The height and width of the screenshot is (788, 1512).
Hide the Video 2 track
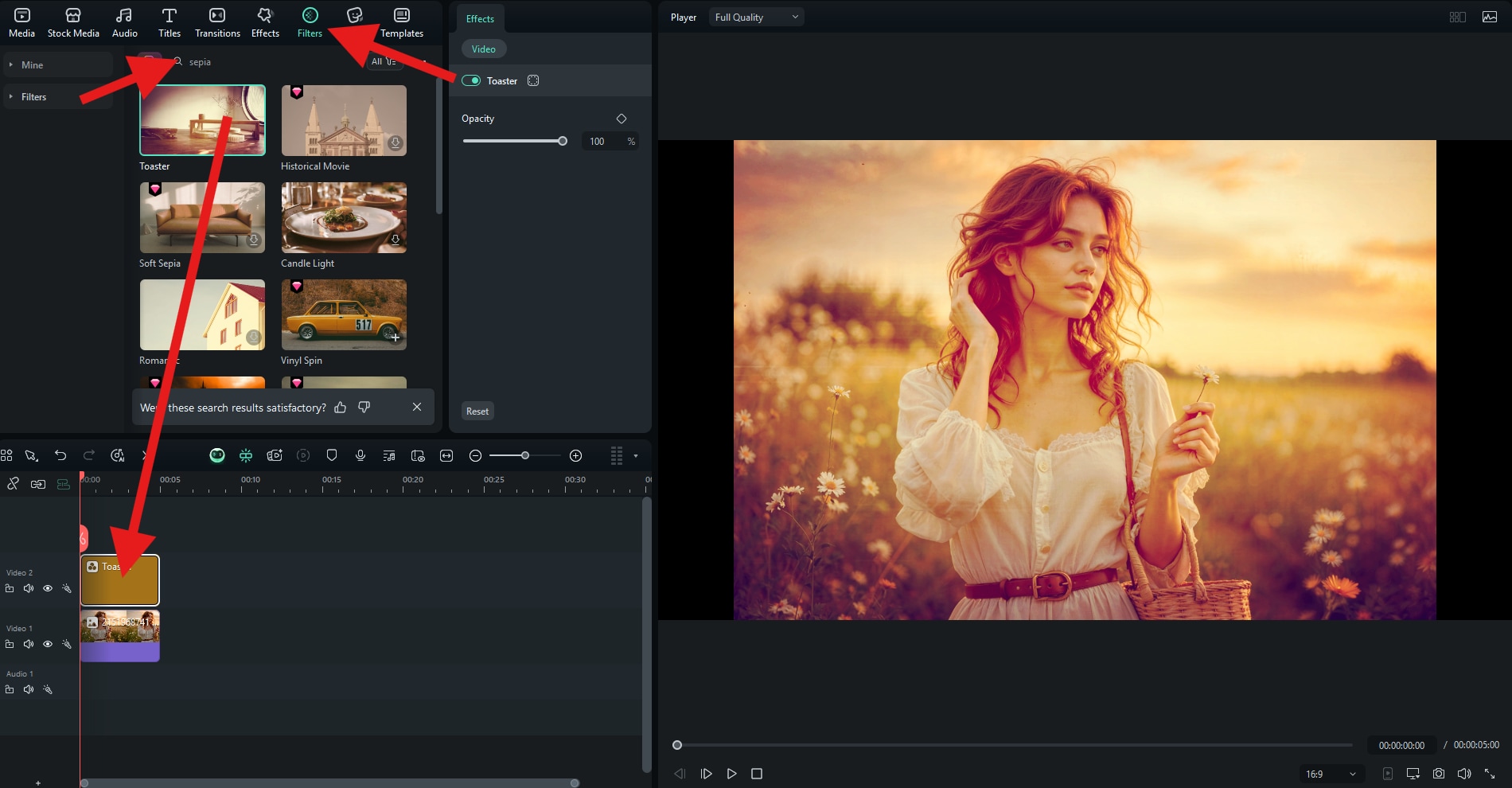point(48,588)
